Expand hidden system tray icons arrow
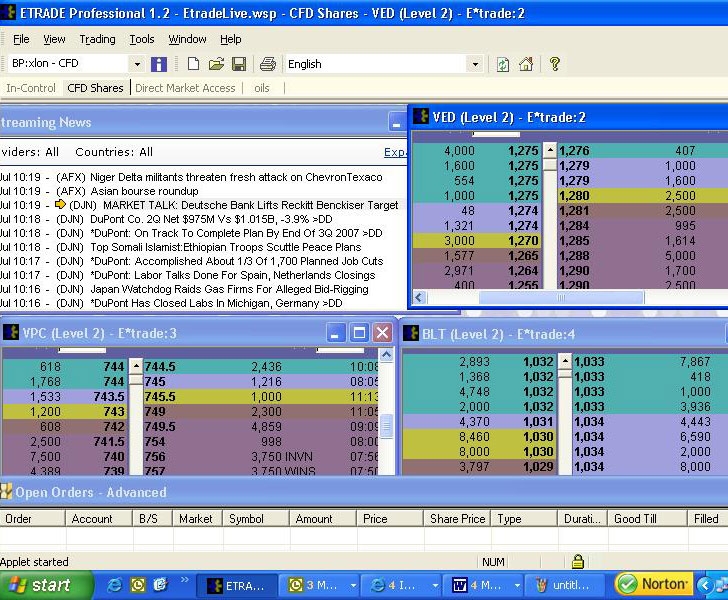The image size is (728, 600). pos(704,585)
